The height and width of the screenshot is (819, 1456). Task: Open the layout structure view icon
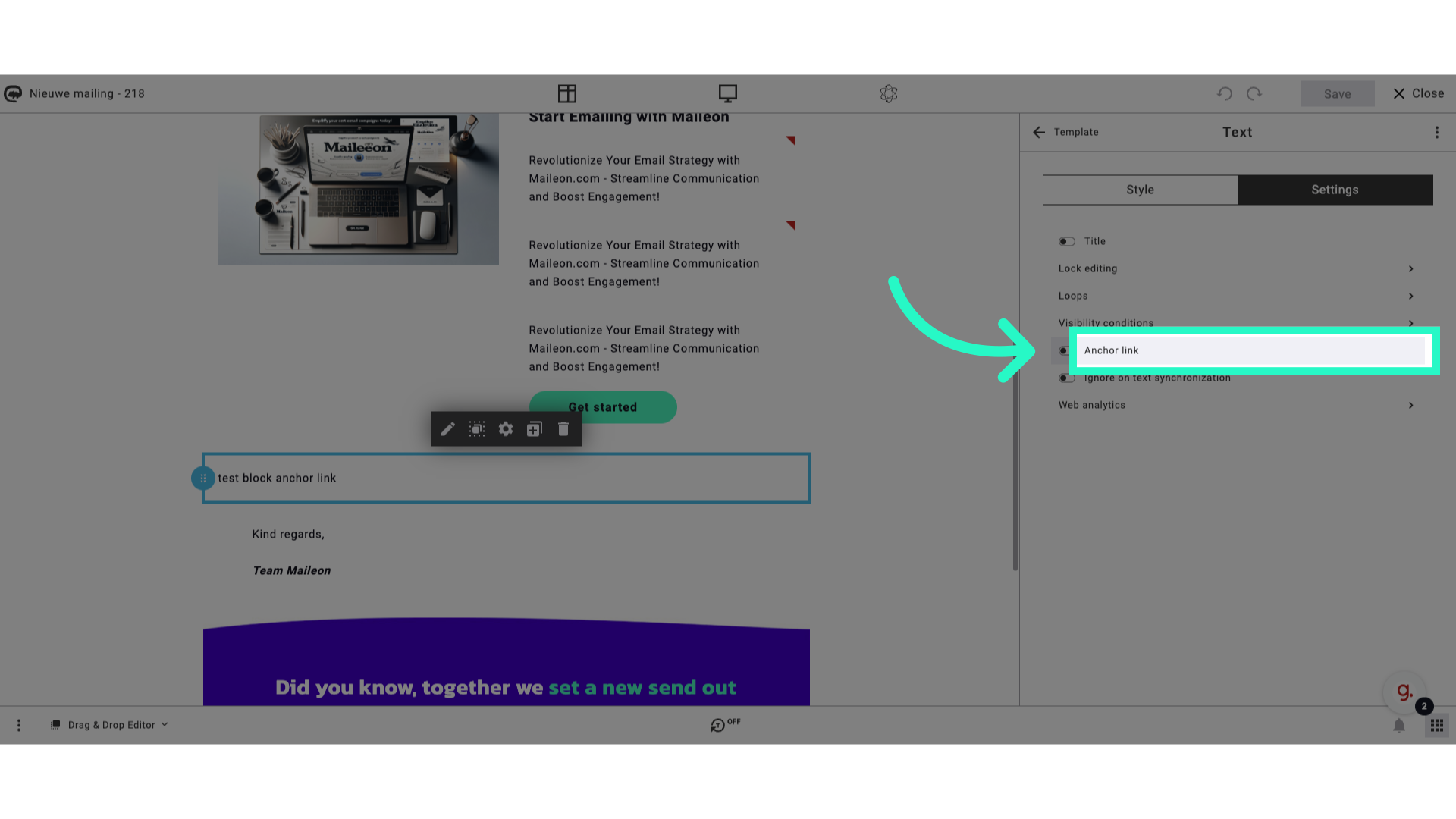[567, 93]
